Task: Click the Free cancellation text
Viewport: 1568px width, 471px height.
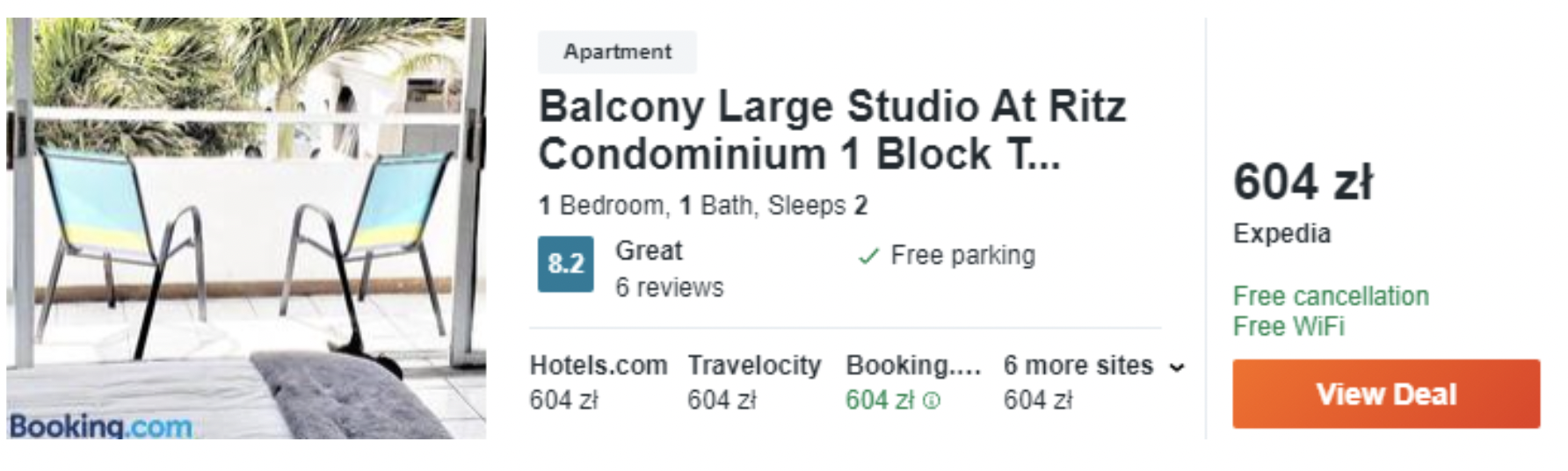Action: [1331, 296]
